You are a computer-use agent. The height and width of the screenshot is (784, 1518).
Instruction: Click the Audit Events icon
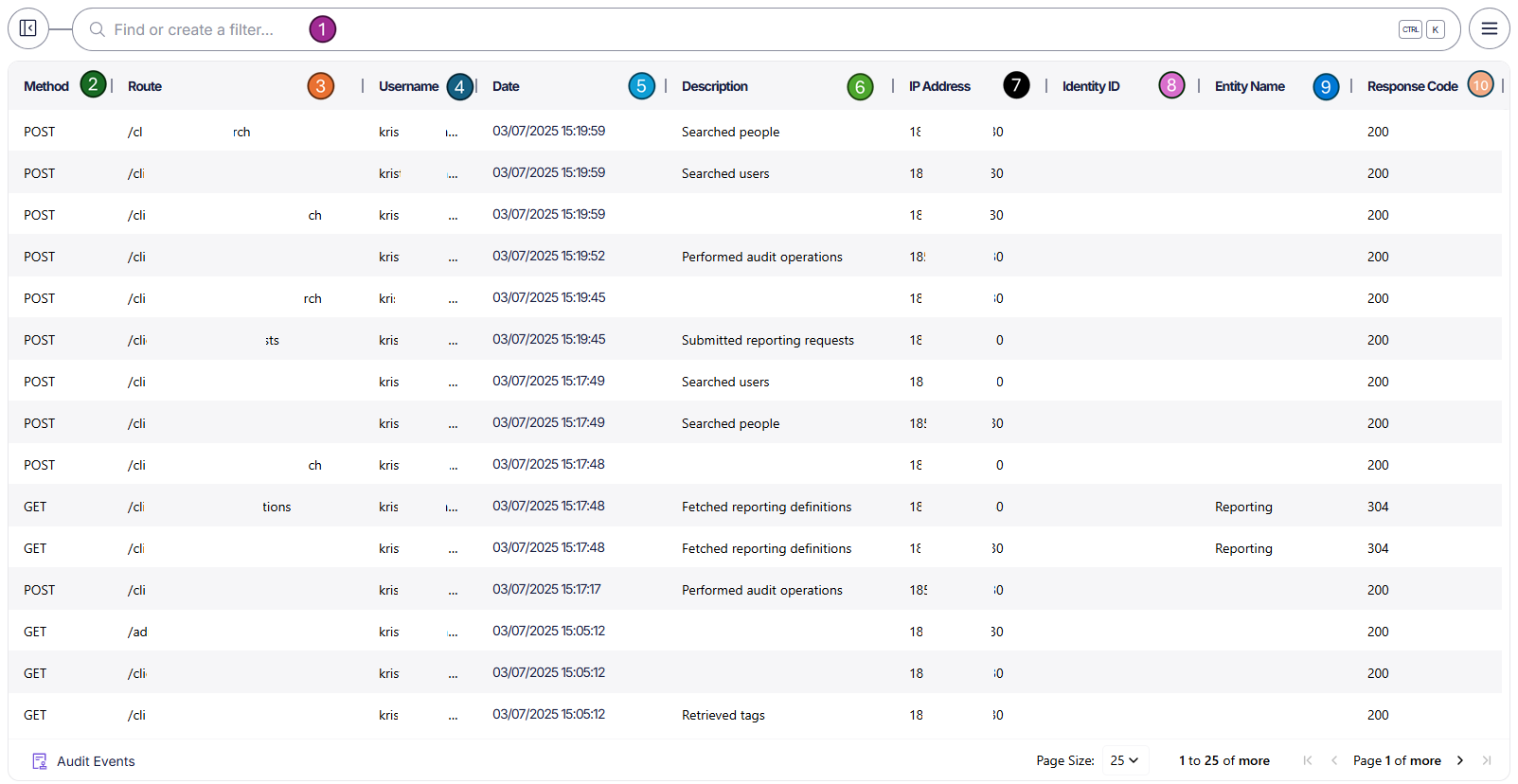point(40,761)
